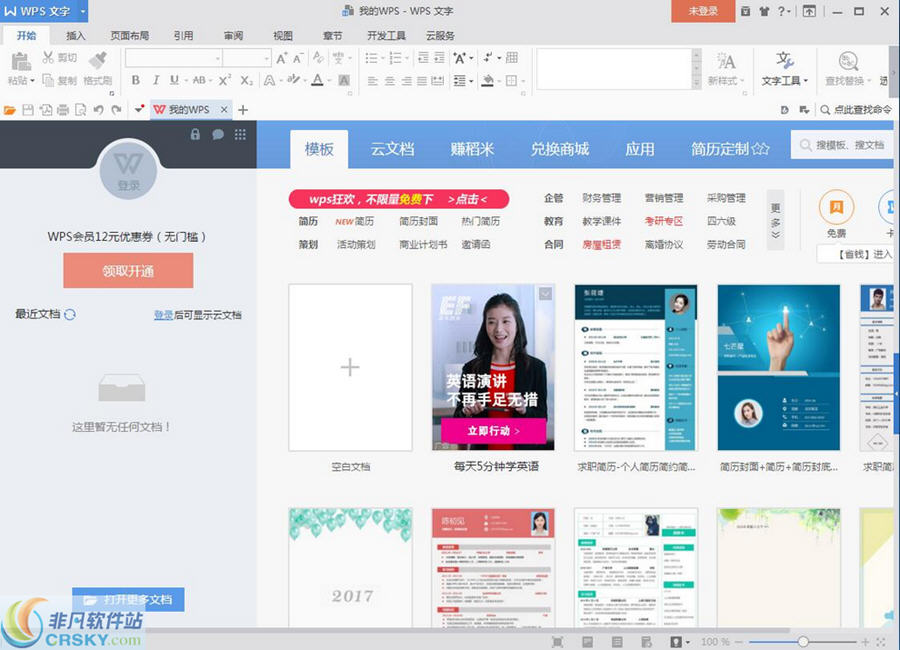
Task: Switch to the 云文档 section tab
Action: point(392,149)
